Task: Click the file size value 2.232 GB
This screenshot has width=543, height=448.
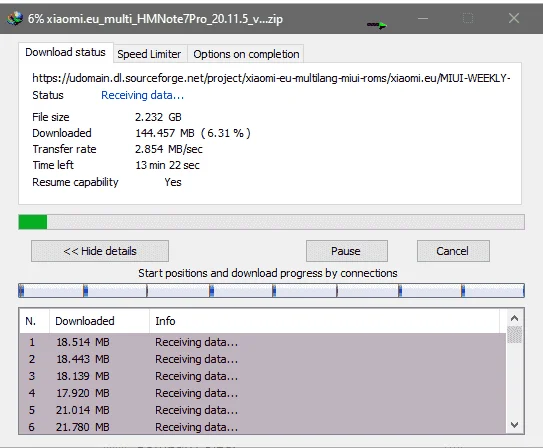Action: pos(158,117)
